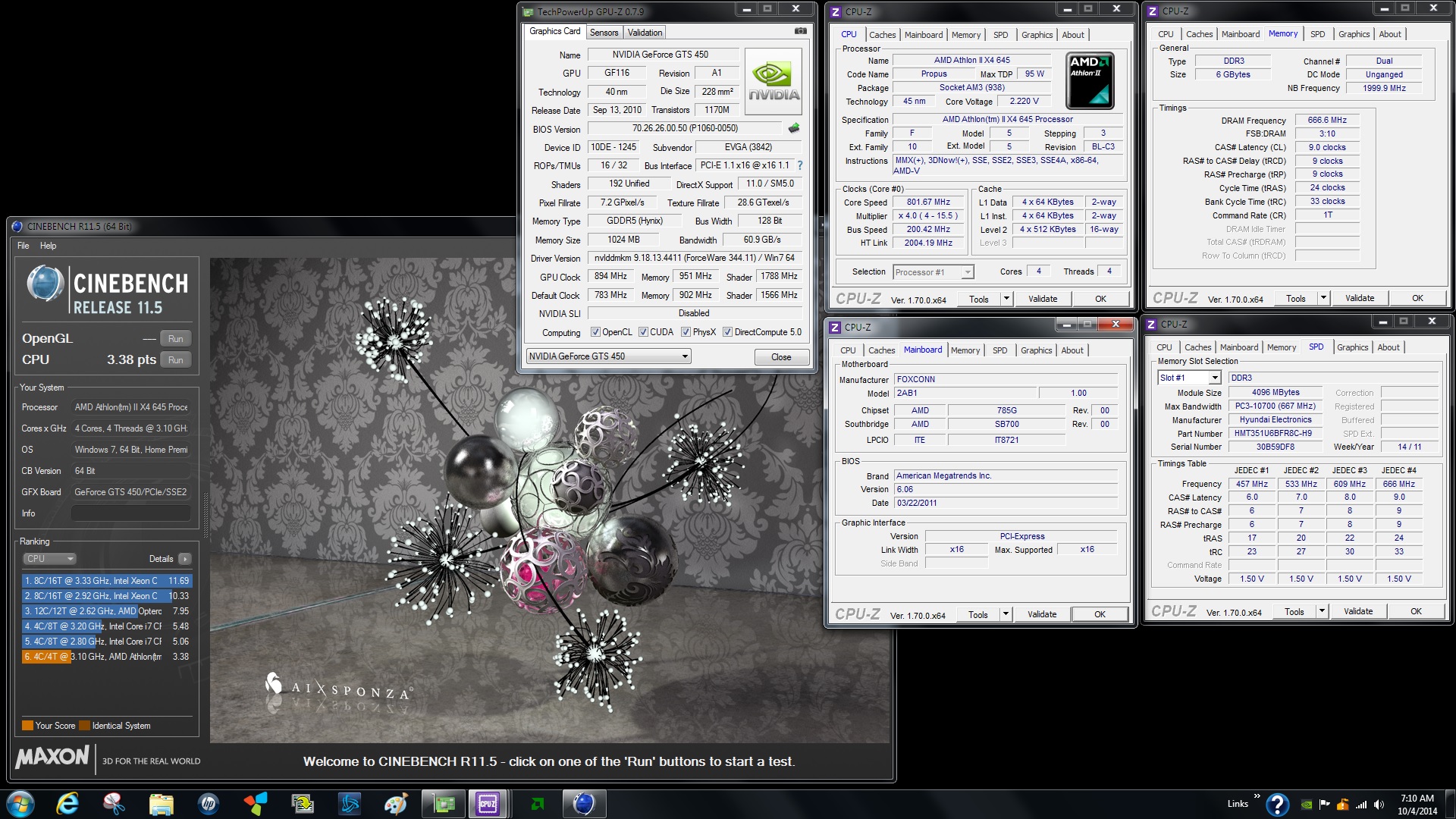This screenshot has height=819, width=1456.
Task: Click the Cinebench 3D render image
Action: coord(551,500)
